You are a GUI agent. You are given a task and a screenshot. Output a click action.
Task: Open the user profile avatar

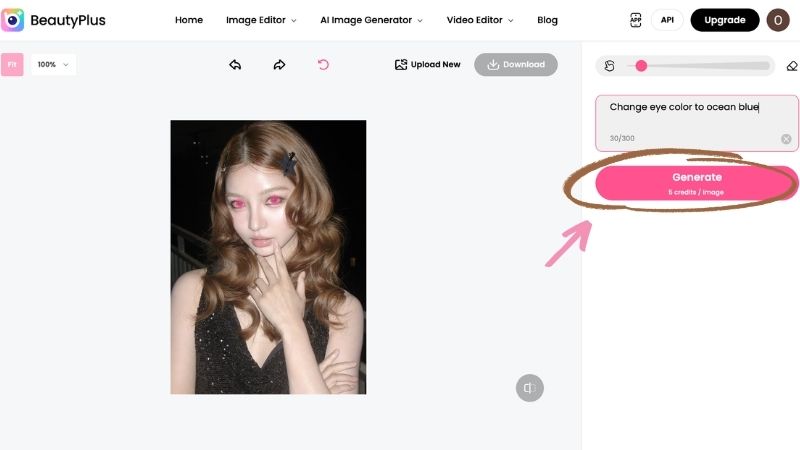(778, 20)
